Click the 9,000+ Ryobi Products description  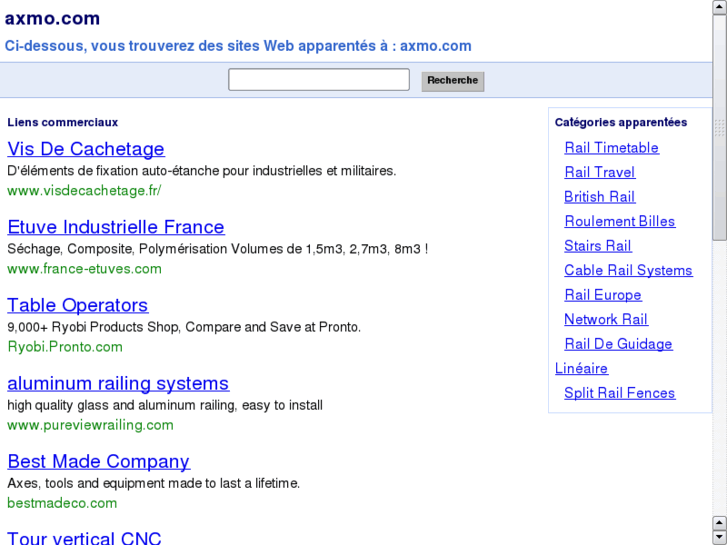pos(184,327)
